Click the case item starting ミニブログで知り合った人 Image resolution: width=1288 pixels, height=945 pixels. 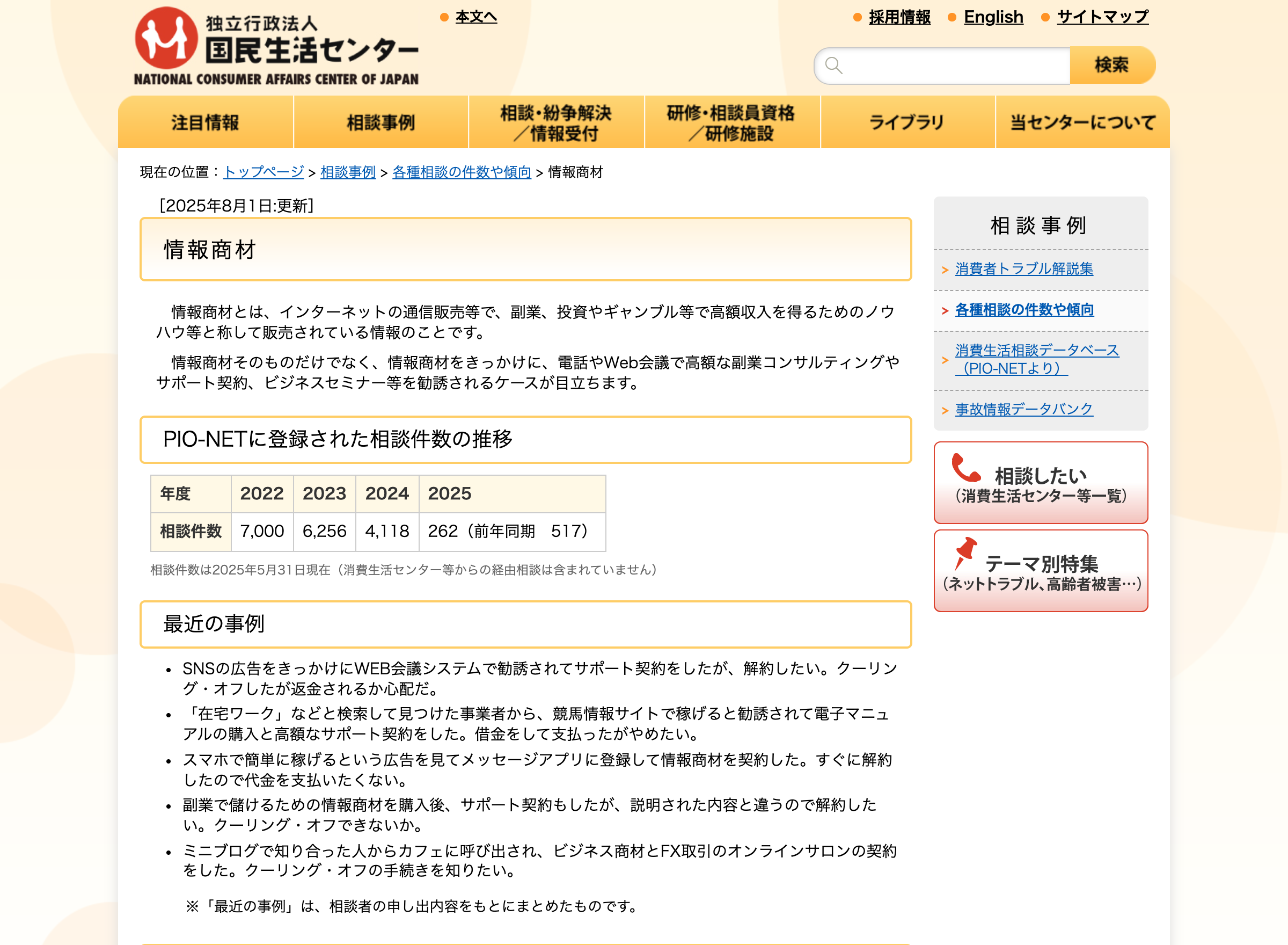tap(540, 860)
